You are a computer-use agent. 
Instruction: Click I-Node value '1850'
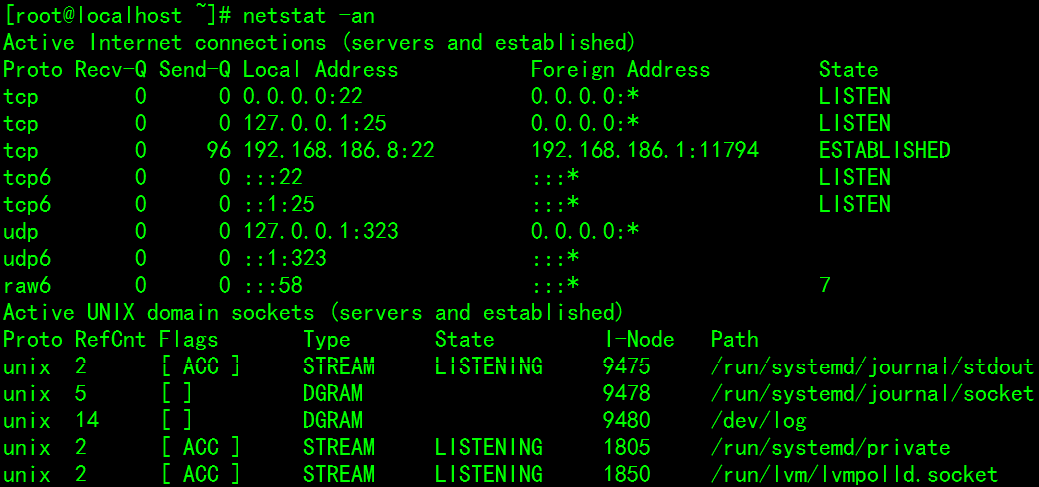pos(627,475)
